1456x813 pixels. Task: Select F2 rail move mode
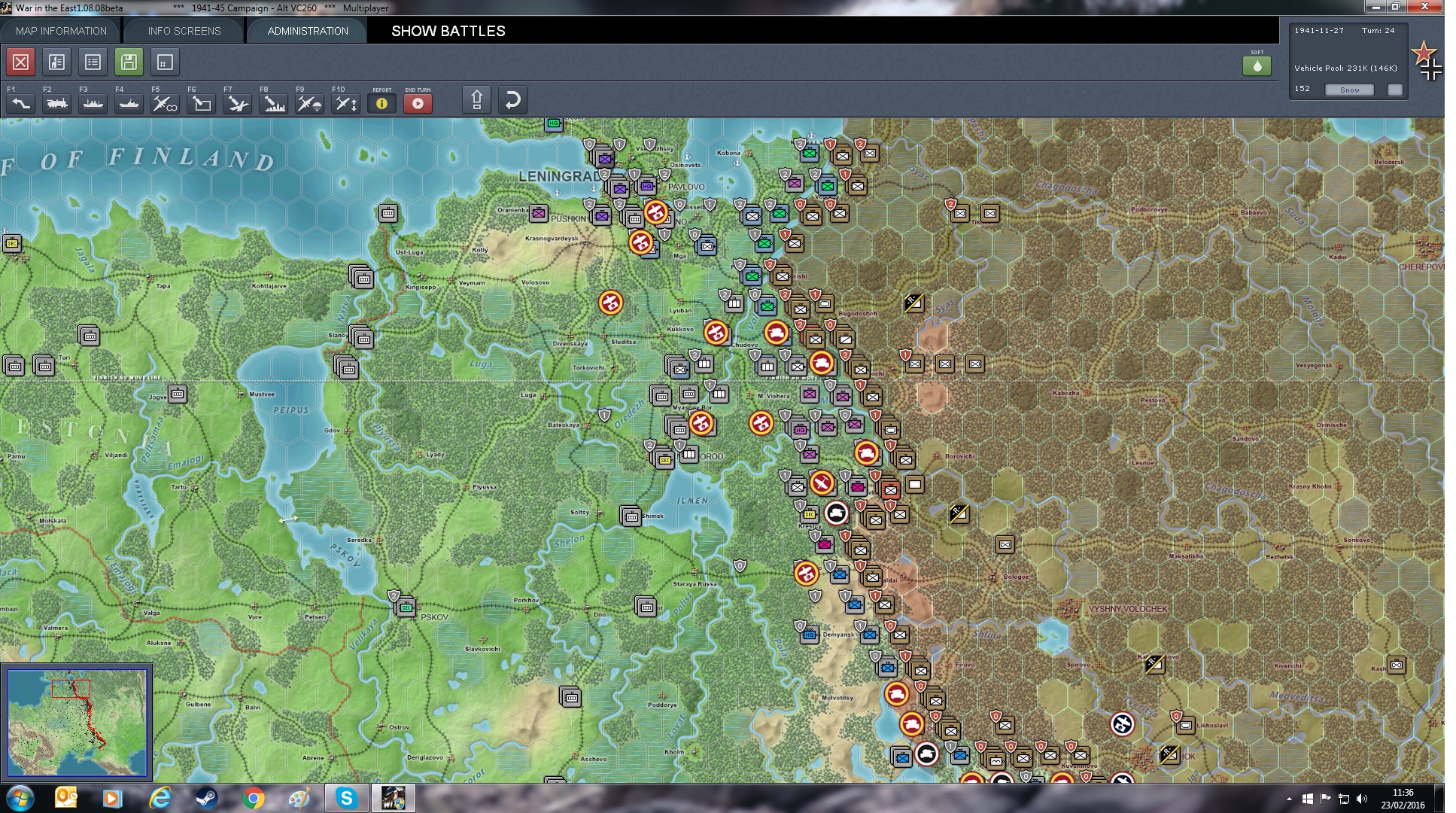click(x=56, y=103)
